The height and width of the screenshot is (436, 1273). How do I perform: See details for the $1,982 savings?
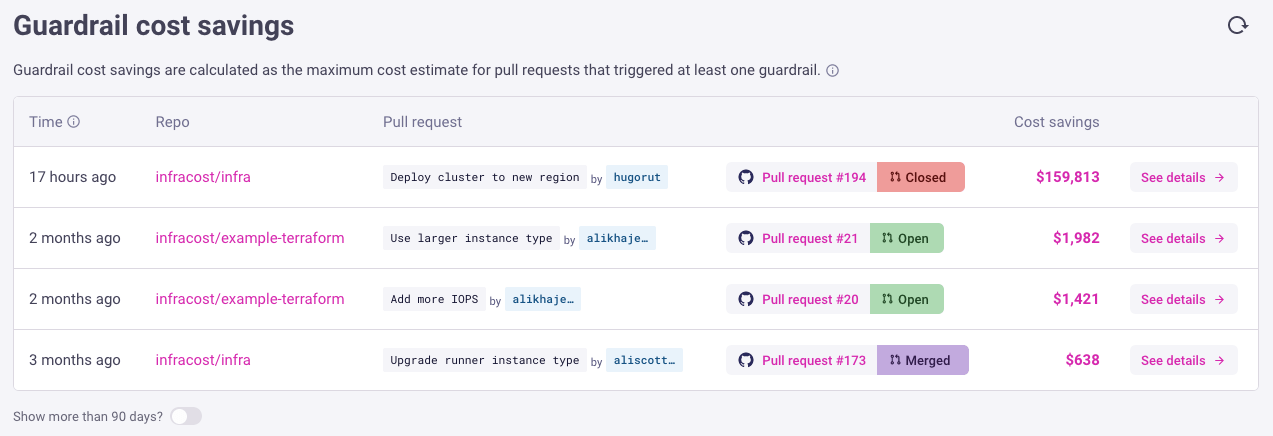1184,238
